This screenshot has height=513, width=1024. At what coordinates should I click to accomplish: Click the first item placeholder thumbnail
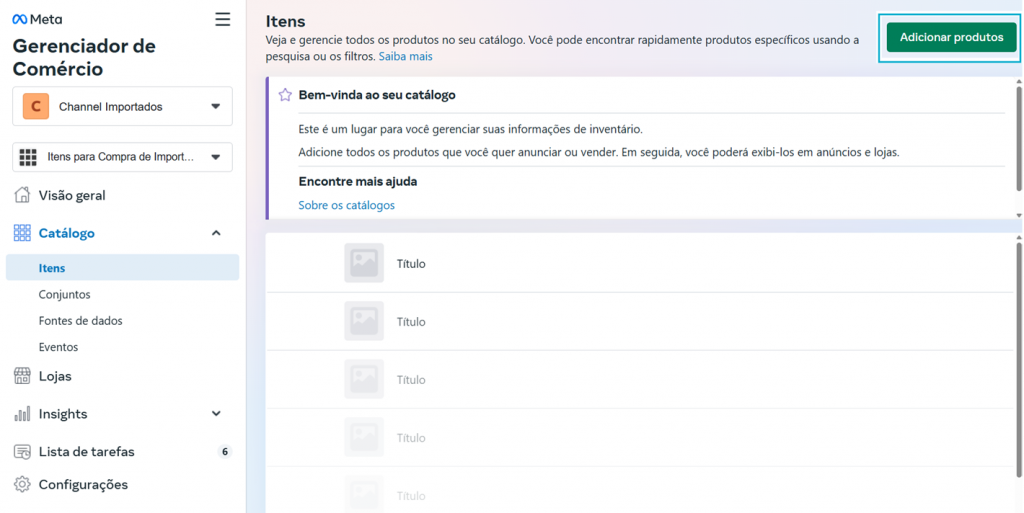coord(364,263)
